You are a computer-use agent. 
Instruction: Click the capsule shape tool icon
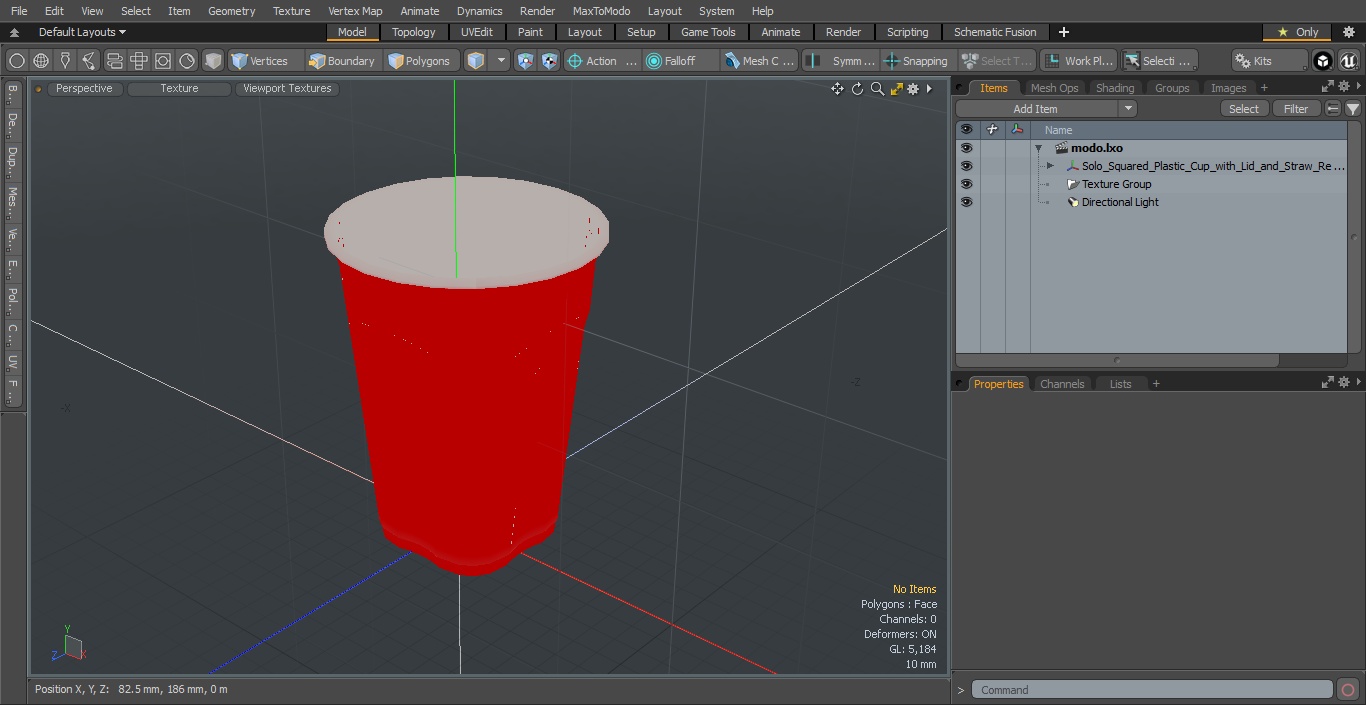114,61
